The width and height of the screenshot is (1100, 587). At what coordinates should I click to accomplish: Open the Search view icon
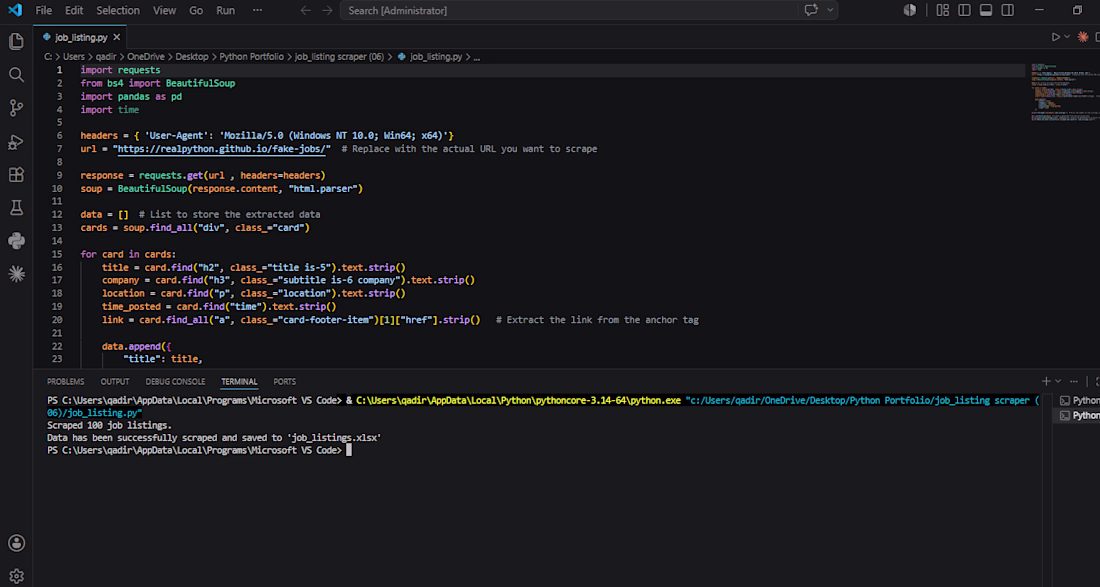15,74
